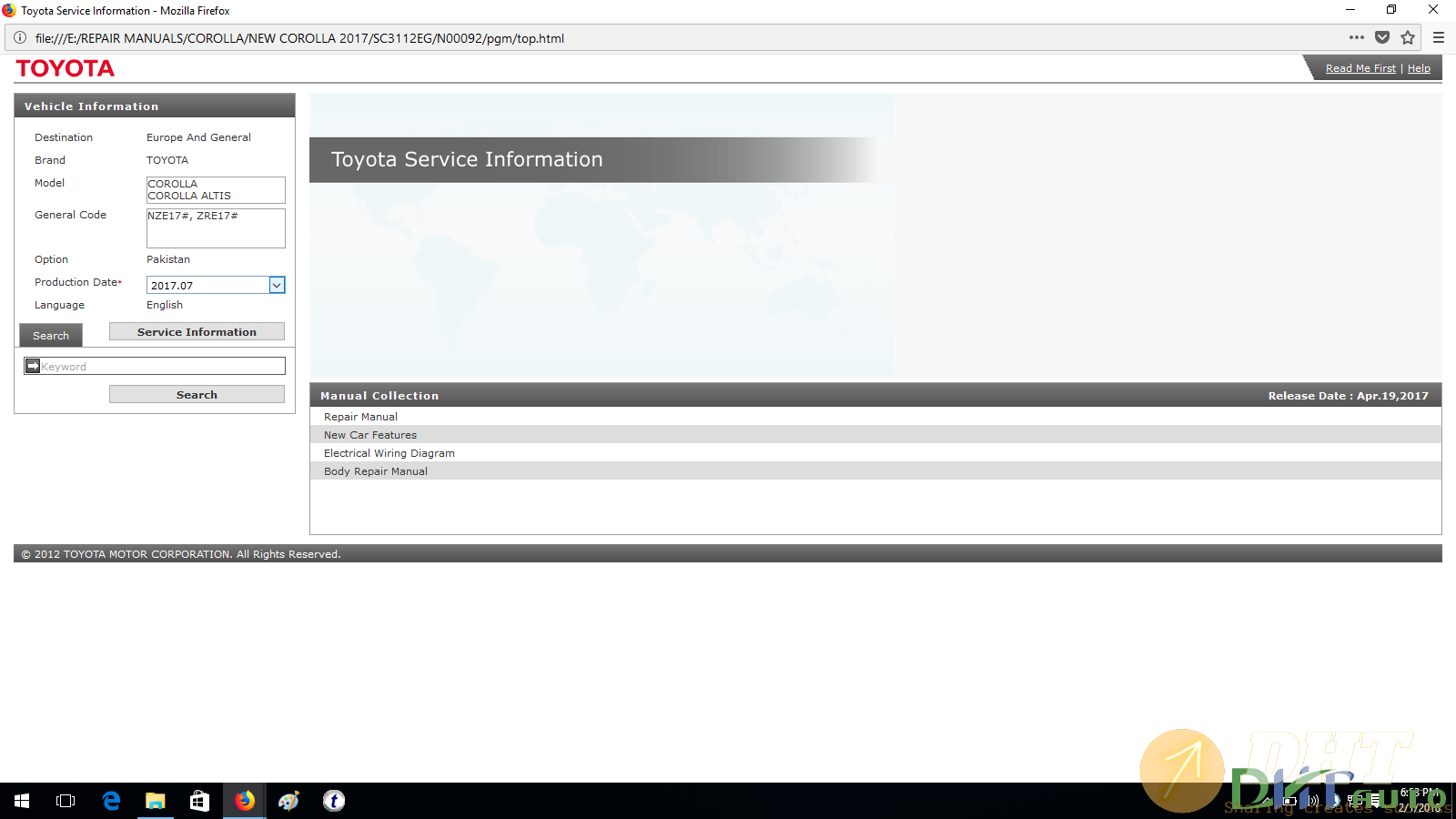Open Windows Start menu
This screenshot has height=819, width=1456.
click(22, 801)
